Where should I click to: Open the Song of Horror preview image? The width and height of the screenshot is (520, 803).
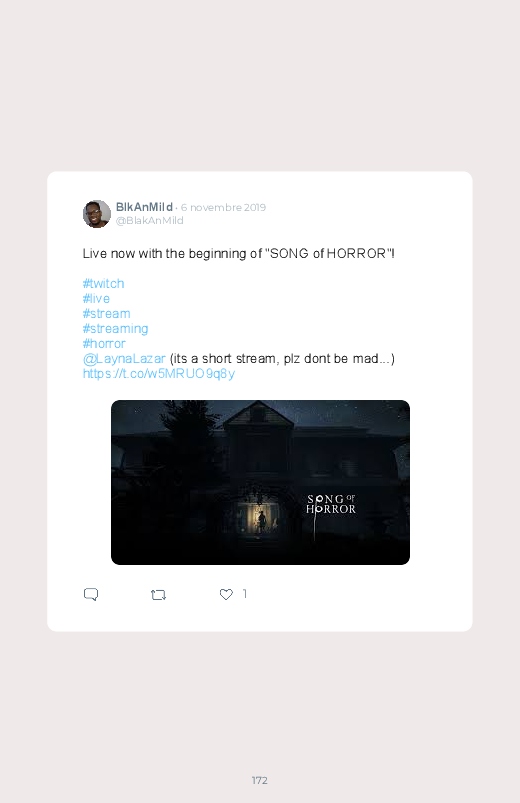[260, 482]
